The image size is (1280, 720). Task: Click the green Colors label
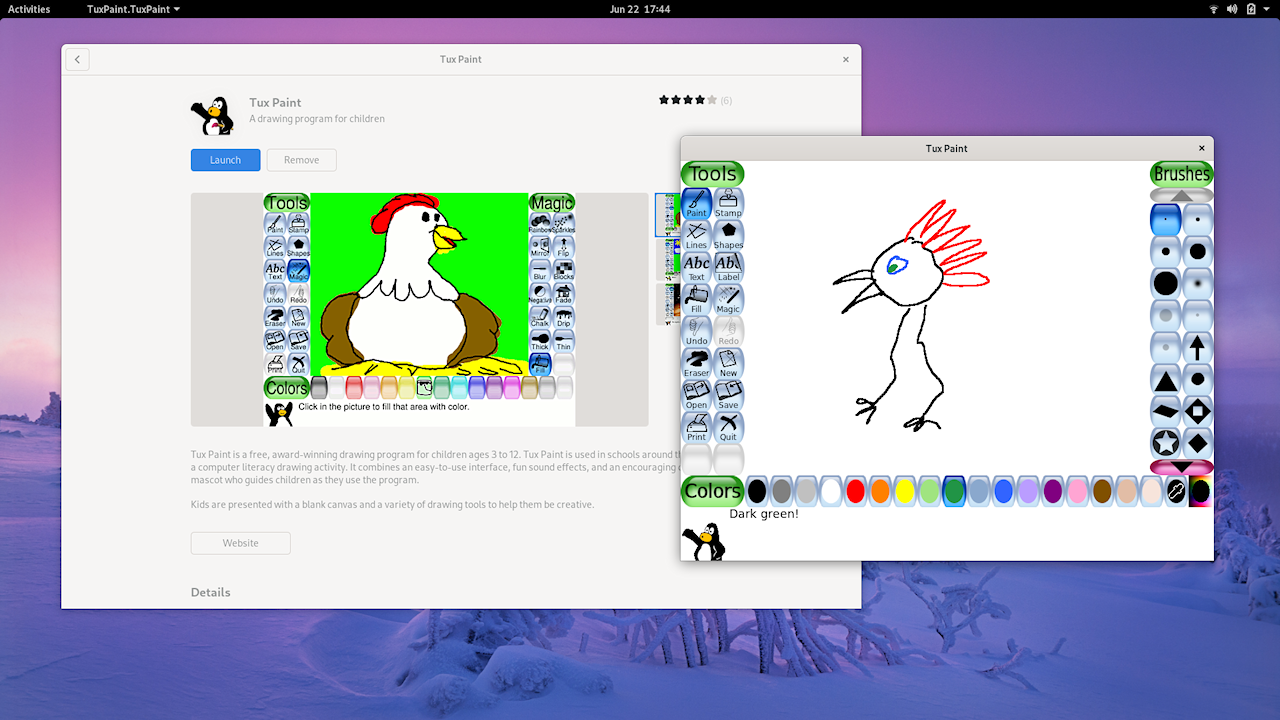point(713,491)
